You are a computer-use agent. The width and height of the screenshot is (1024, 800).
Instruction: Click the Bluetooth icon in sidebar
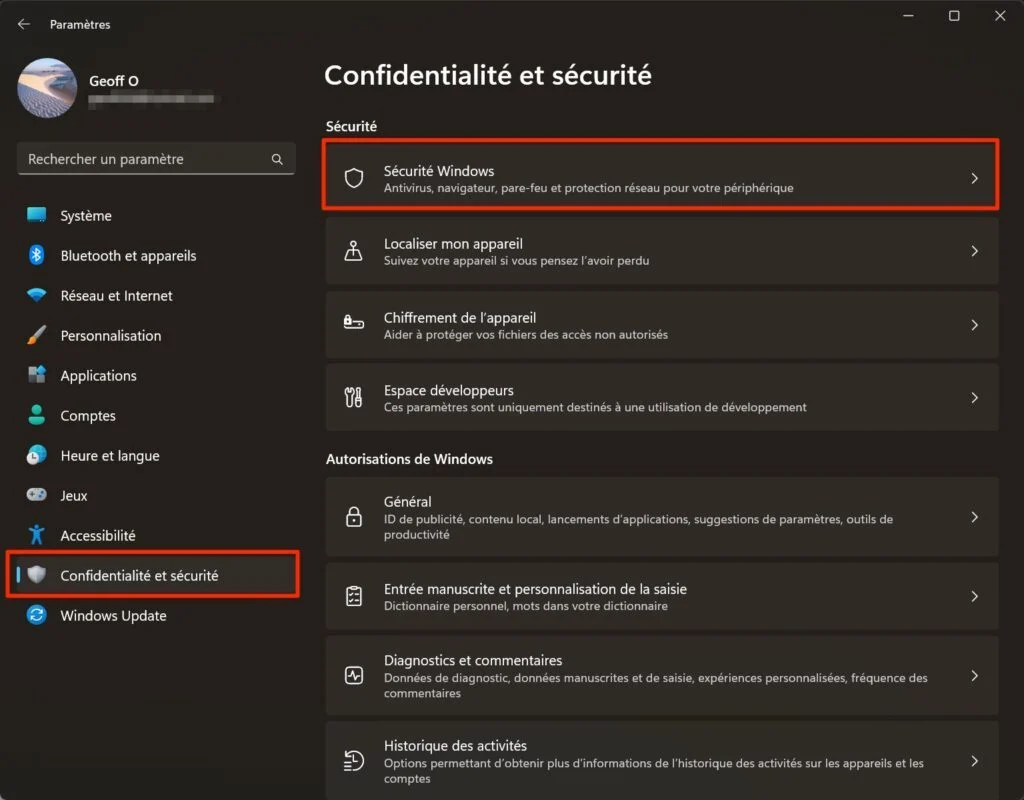point(37,255)
